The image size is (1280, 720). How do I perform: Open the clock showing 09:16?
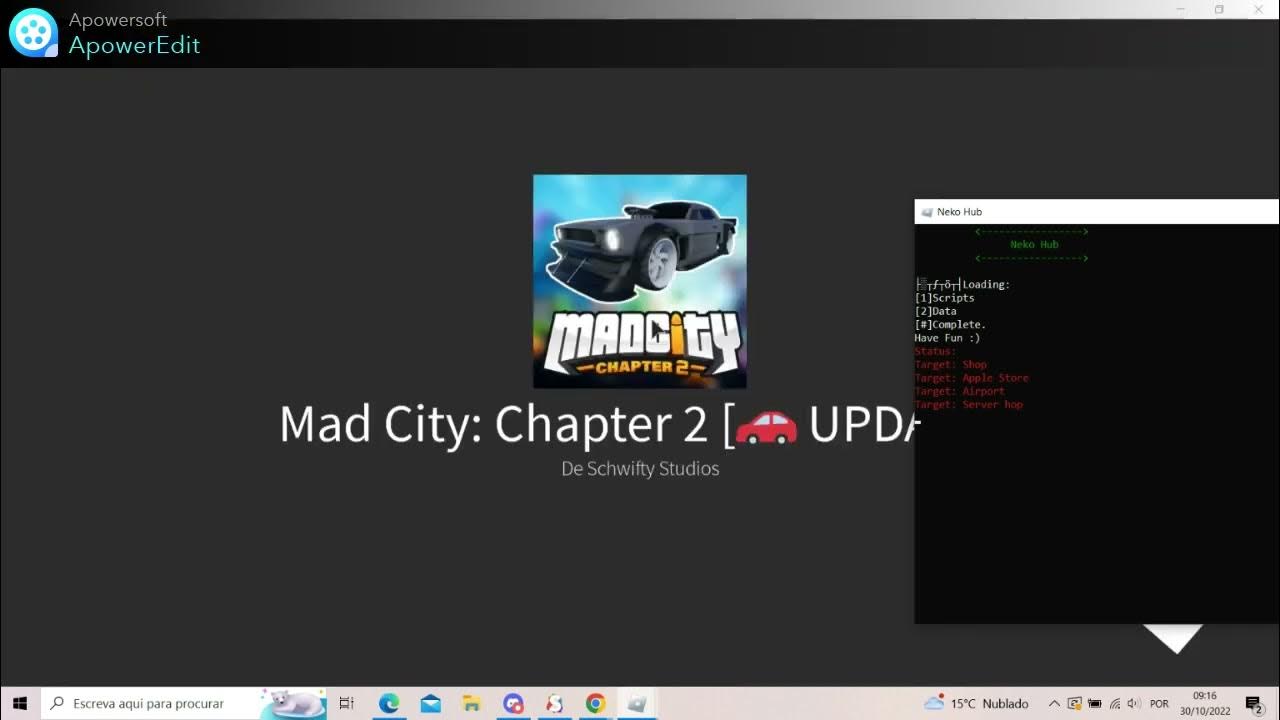1205,704
